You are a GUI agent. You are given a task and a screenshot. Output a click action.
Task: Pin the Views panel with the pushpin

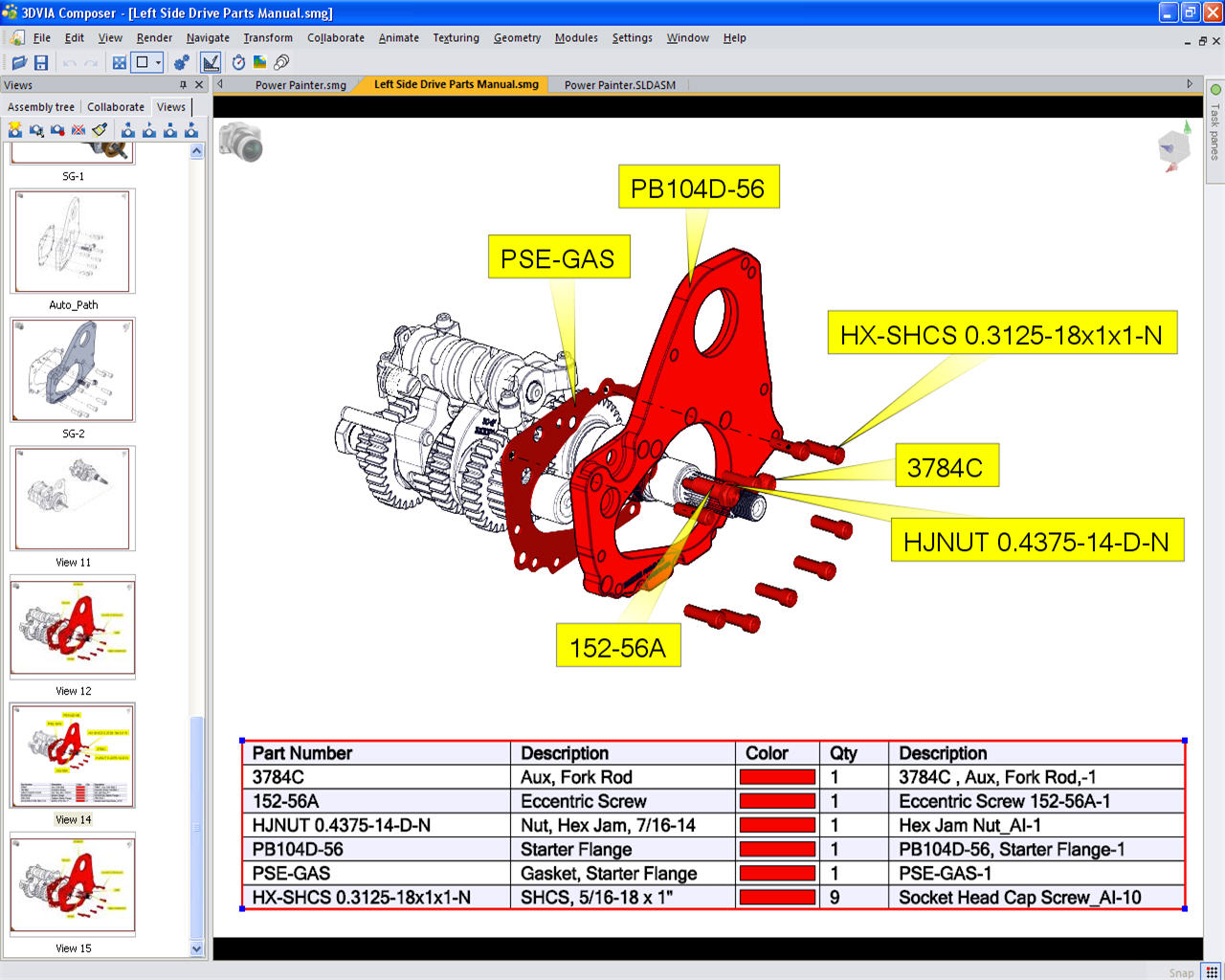pos(183,85)
